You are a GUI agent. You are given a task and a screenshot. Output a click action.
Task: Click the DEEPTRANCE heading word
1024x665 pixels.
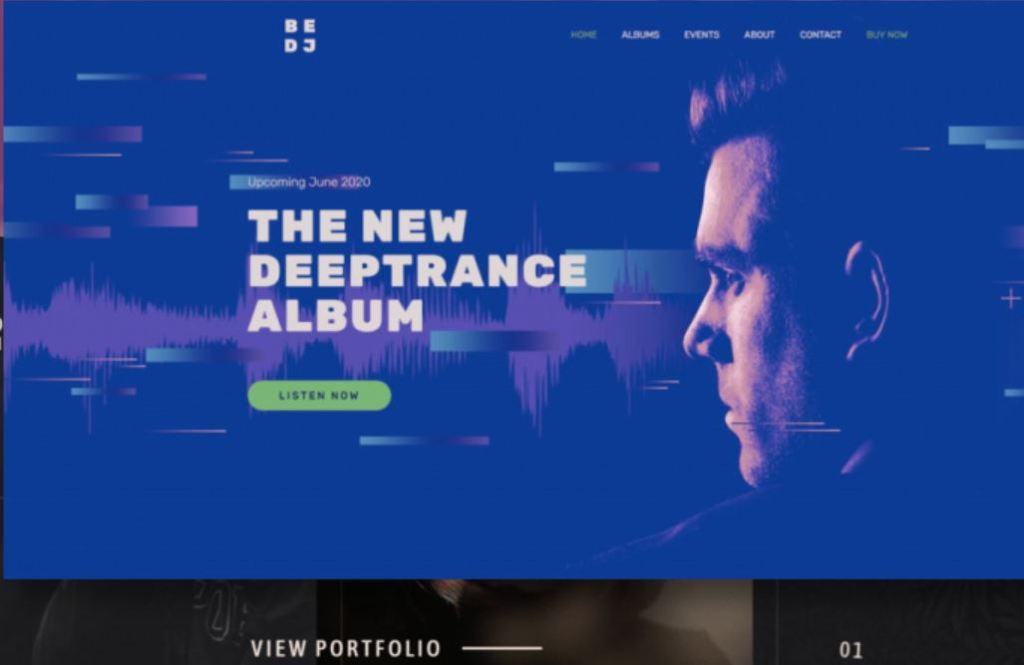[418, 270]
